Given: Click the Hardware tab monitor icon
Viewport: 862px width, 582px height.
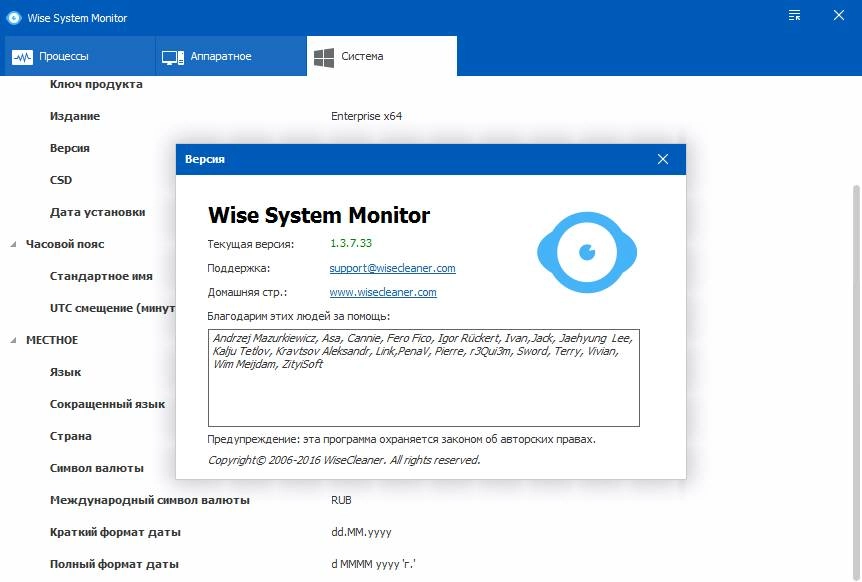Looking at the screenshot, I should pyautogui.click(x=173, y=57).
